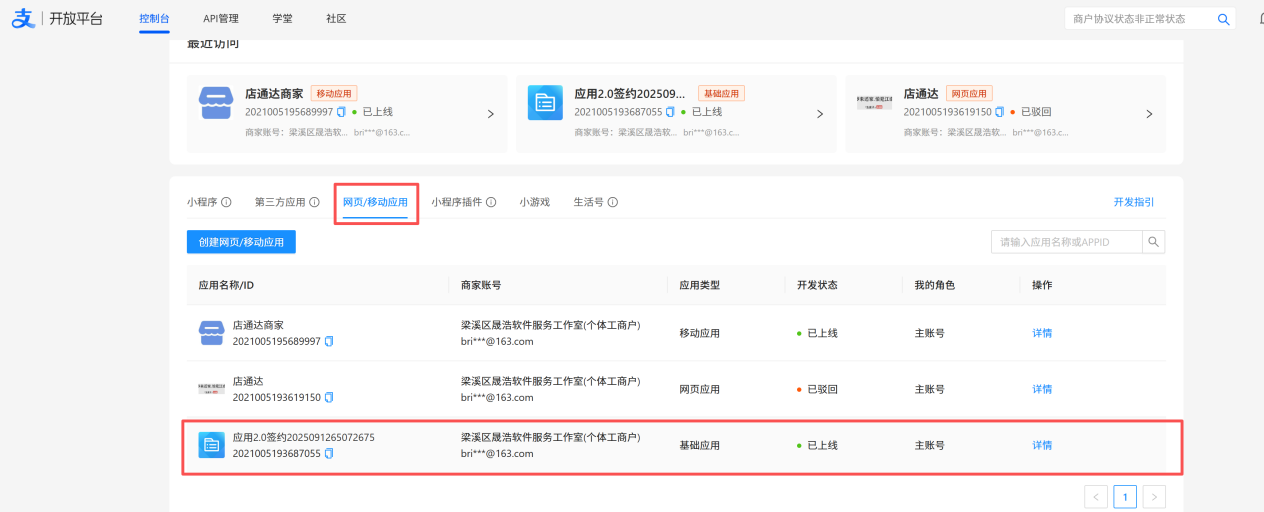Open the API管理 menu

click(219, 19)
